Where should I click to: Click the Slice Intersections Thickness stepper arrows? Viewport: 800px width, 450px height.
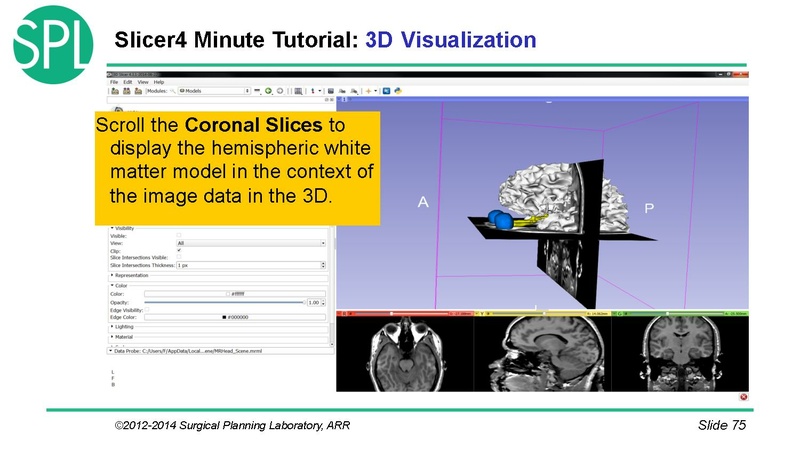[x=323, y=265]
